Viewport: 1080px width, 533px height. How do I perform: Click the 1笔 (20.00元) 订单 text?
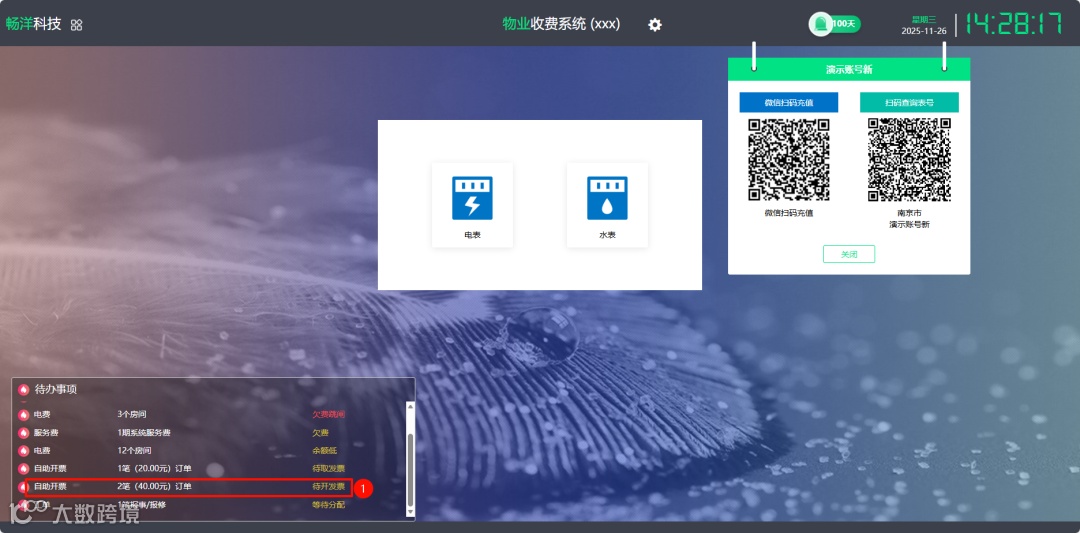tap(154, 469)
